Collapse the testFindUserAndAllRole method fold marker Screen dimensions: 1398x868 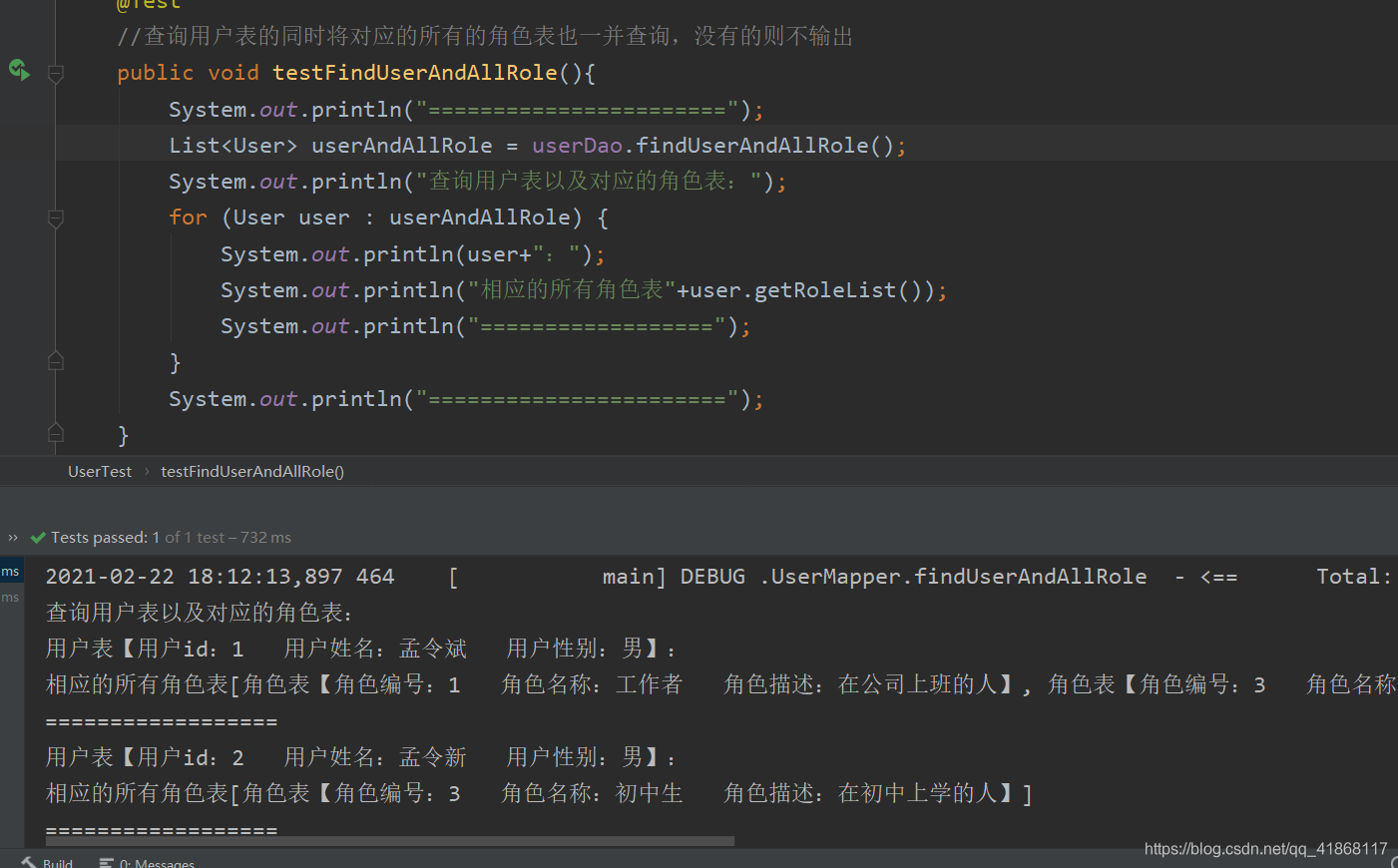click(56, 74)
